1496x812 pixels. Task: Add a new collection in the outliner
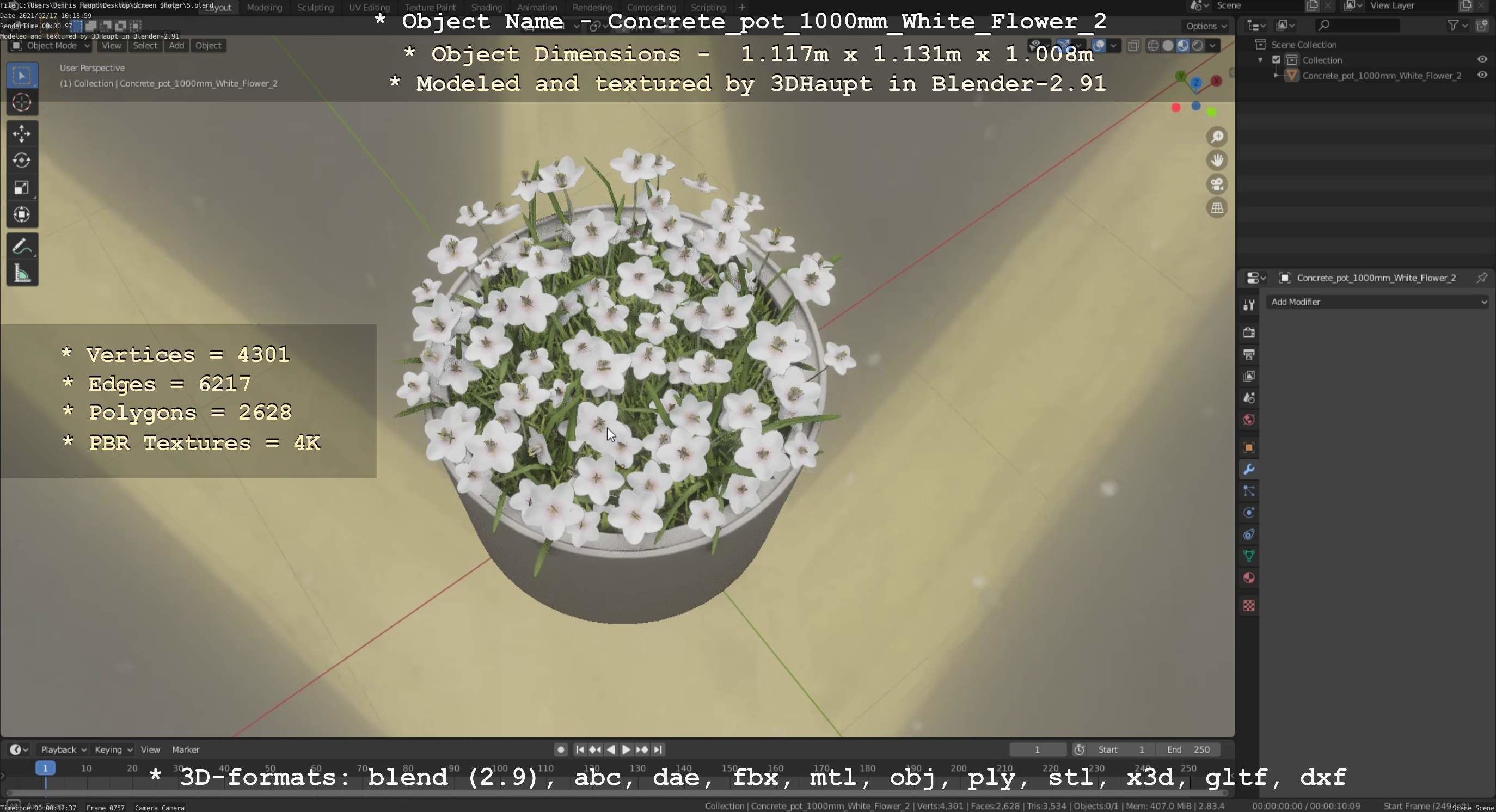click(1482, 25)
